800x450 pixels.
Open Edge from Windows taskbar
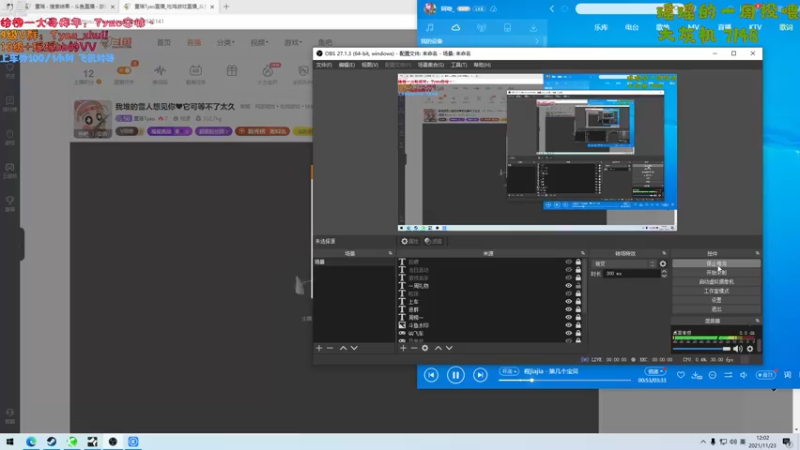click(x=31, y=442)
